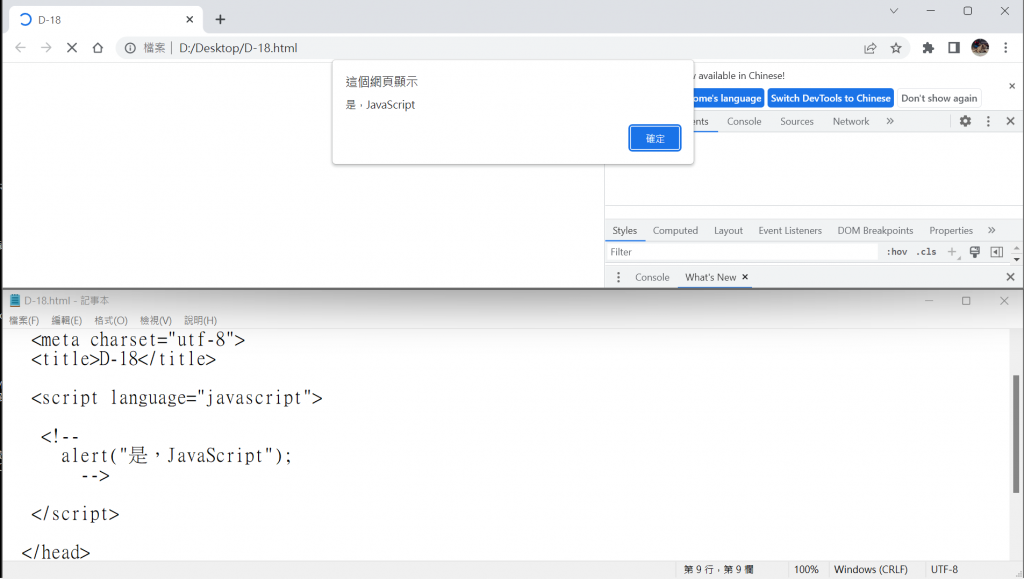This screenshot has width=1024, height=579.
Task: Minimize the Chrome window
Action: (x=931, y=11)
